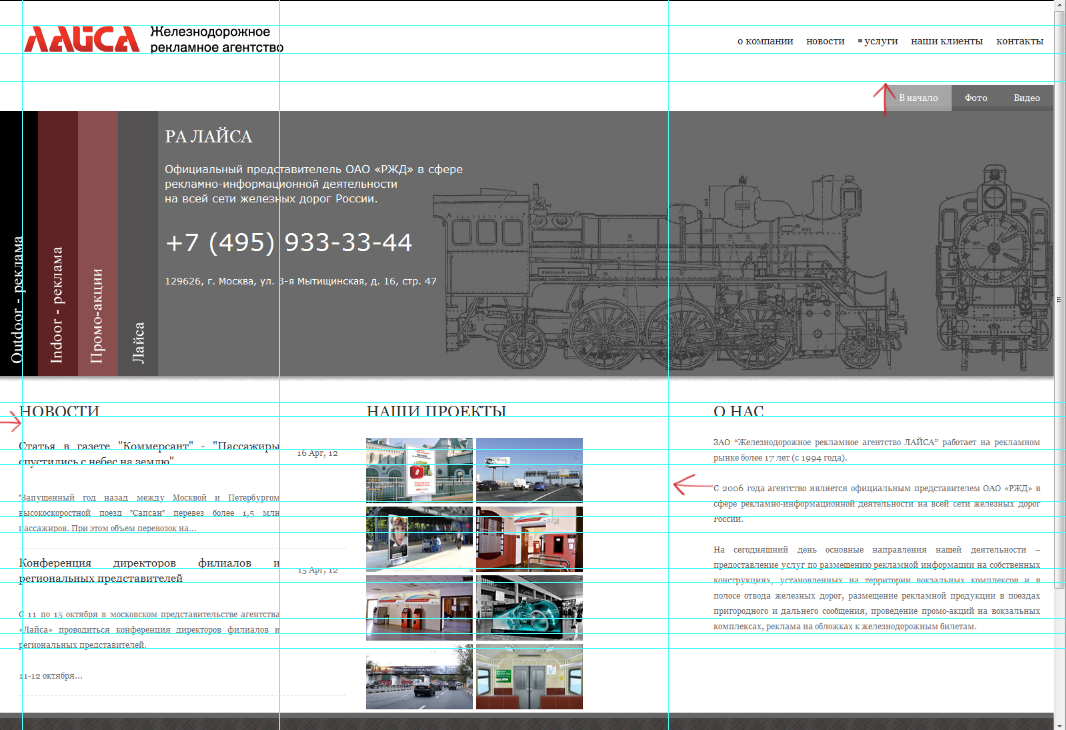
Task: Open the road traffic overpass banner thumbnail
Action: tap(419, 677)
